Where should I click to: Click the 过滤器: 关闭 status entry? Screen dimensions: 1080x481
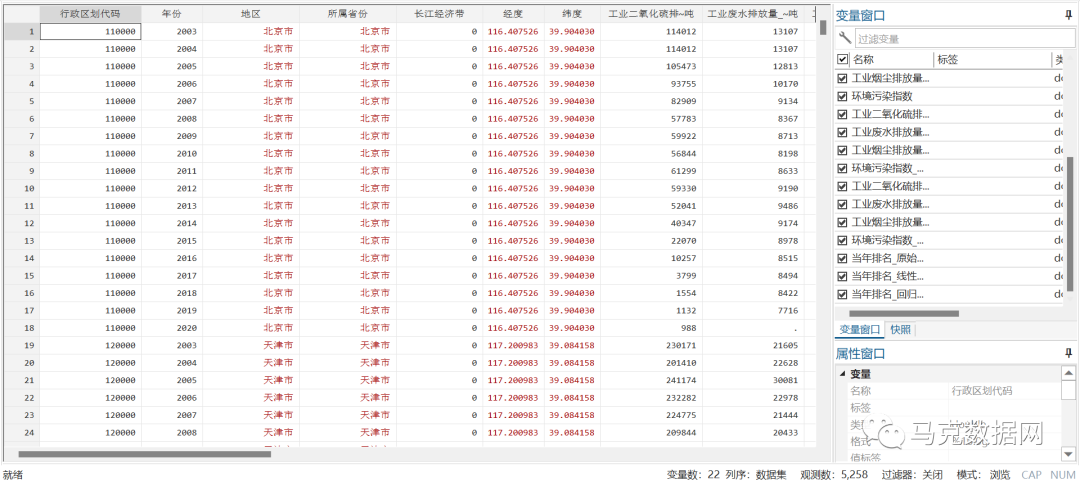pyautogui.click(x=912, y=474)
